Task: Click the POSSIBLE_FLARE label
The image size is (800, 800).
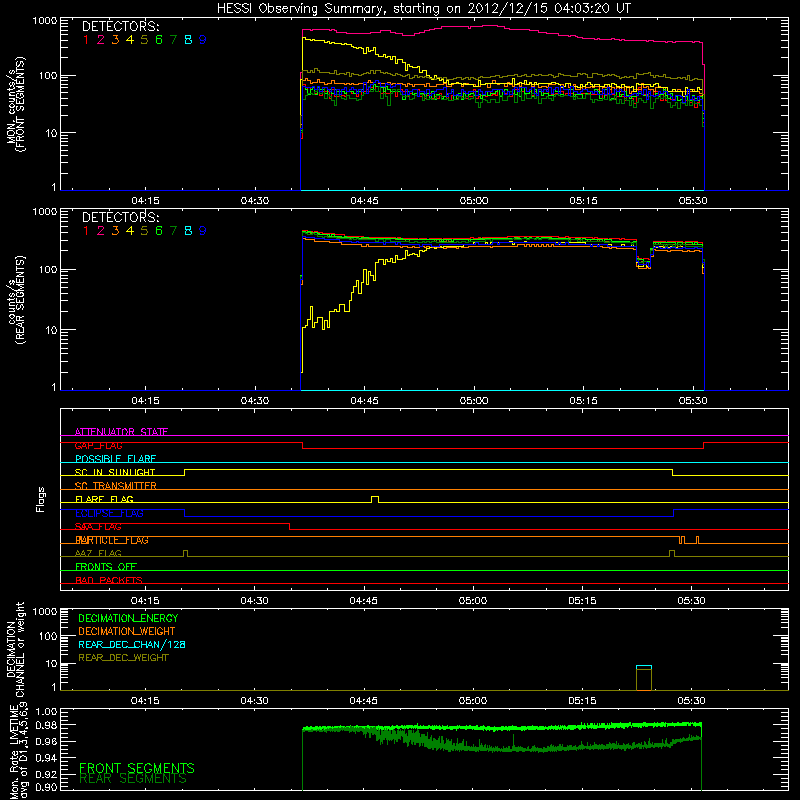Action: point(115,459)
